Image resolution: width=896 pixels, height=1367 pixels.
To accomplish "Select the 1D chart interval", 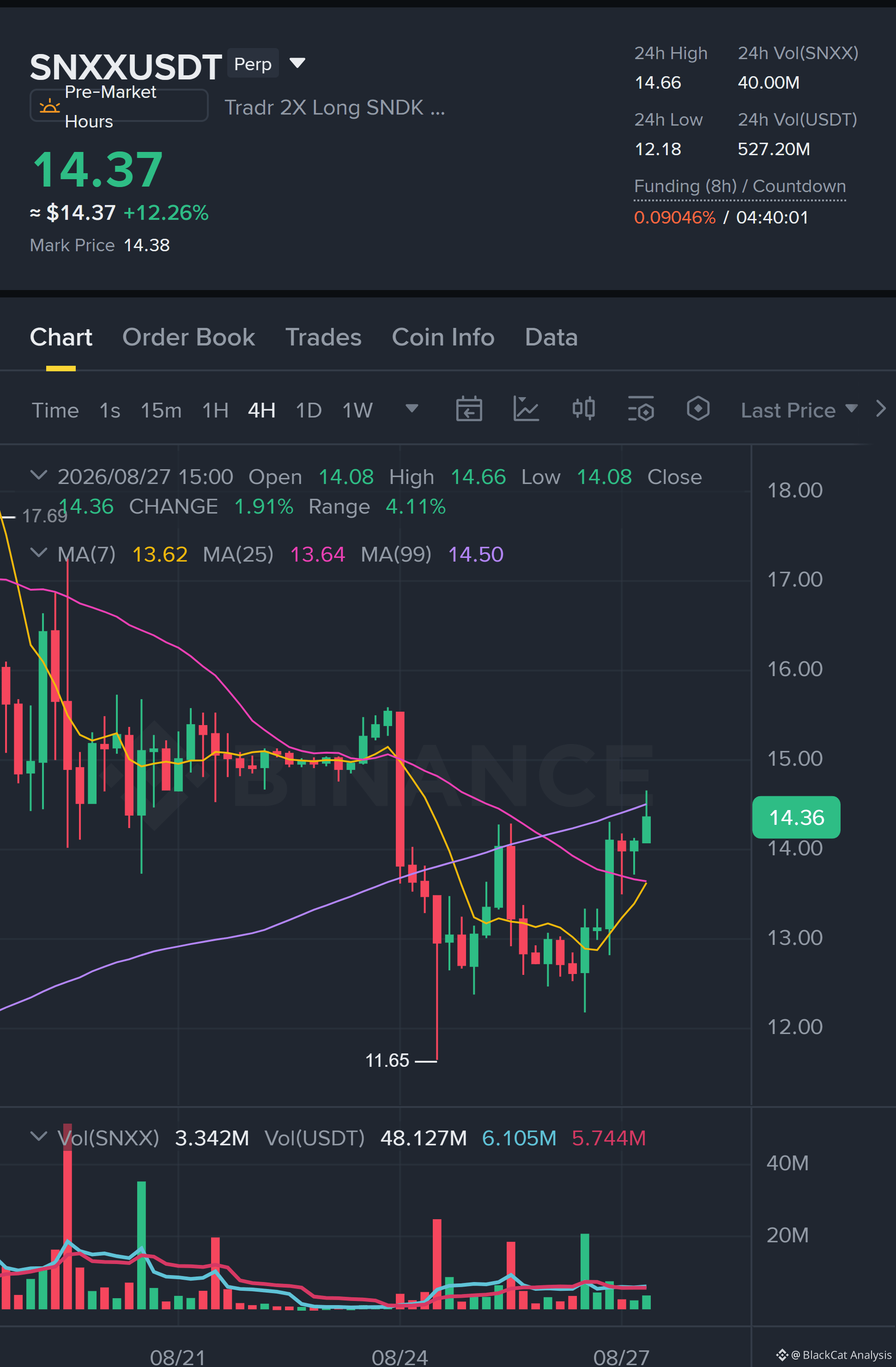I will tap(309, 410).
